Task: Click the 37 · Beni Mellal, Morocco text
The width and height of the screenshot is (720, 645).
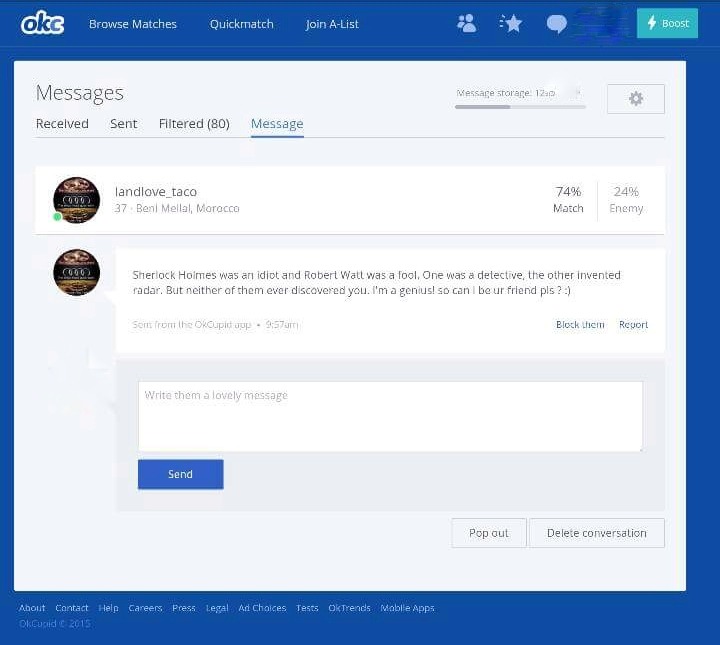Action: (177, 208)
